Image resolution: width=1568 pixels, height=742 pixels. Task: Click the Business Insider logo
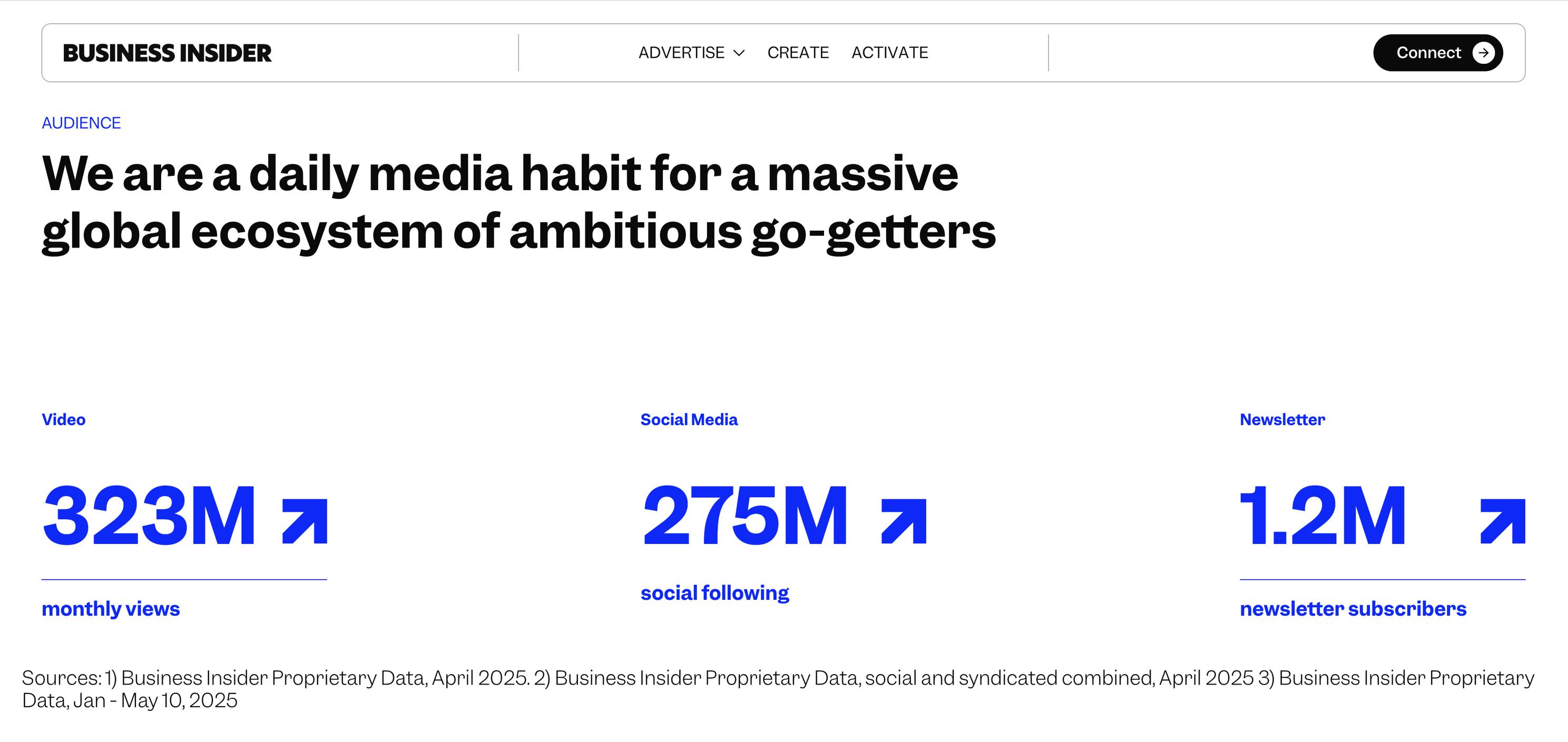click(167, 54)
